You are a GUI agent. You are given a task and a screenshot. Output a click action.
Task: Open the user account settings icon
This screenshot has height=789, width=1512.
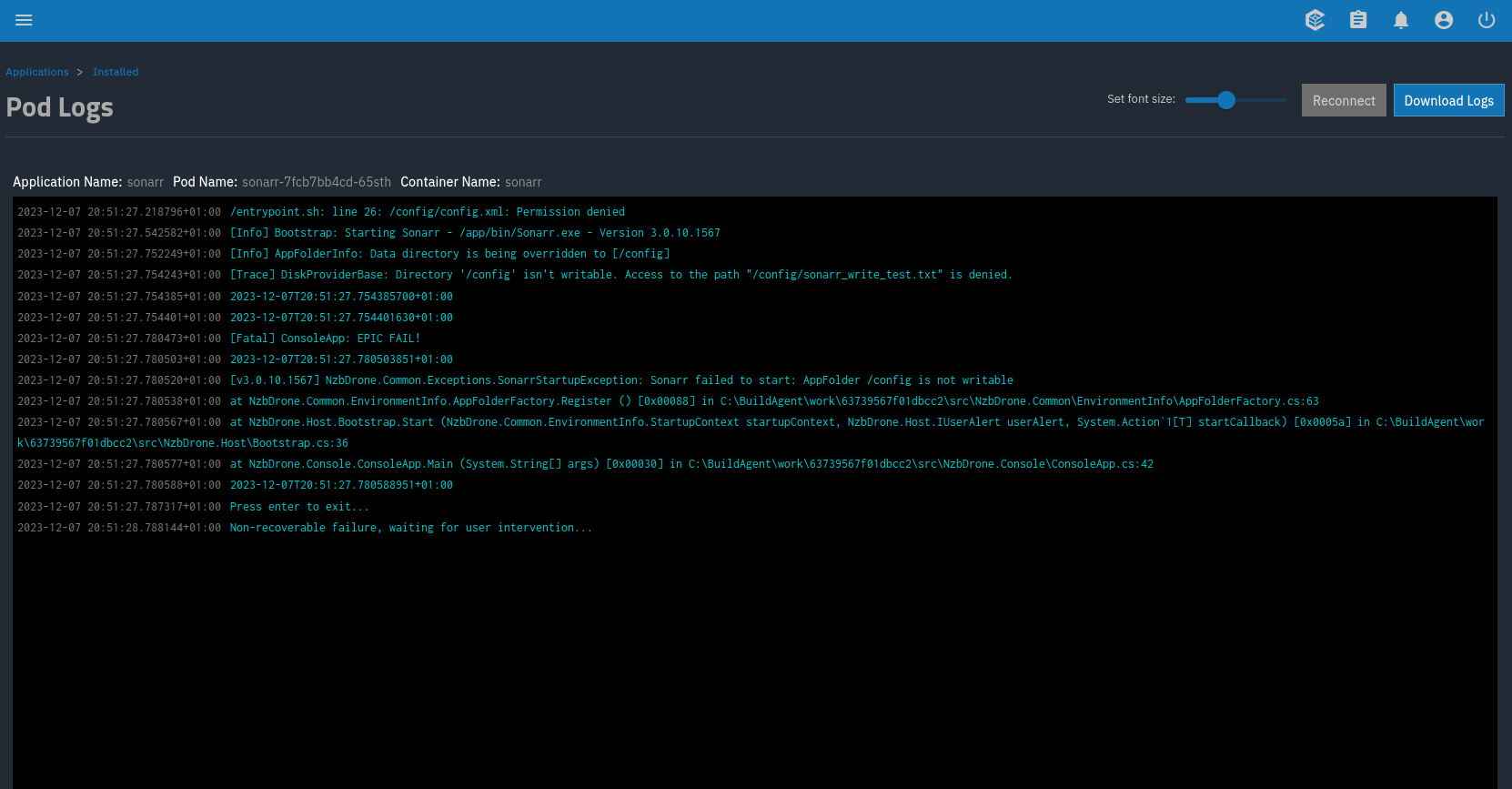point(1444,20)
